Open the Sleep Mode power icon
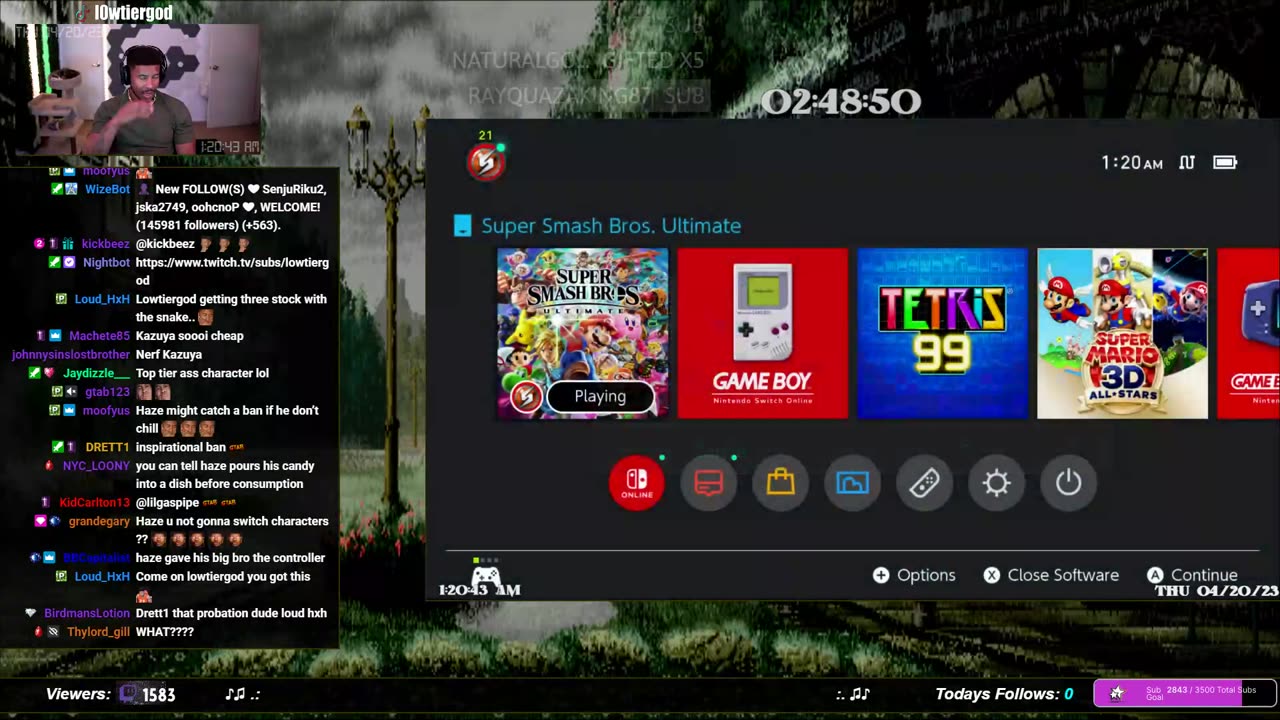The width and height of the screenshot is (1280, 720). tap(1069, 483)
